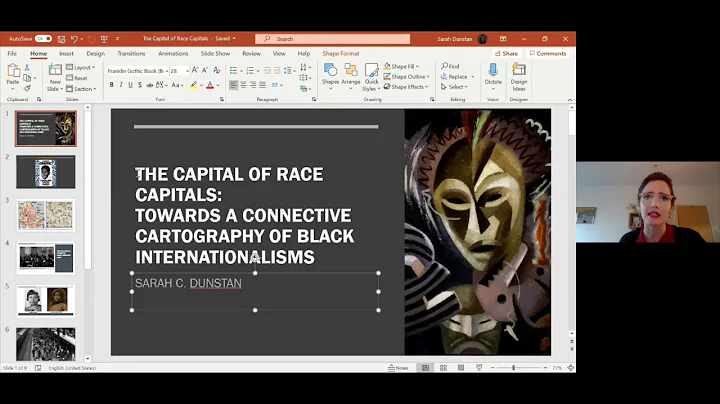Click the red font color button
720x404 pixels.
pyautogui.click(x=210, y=85)
